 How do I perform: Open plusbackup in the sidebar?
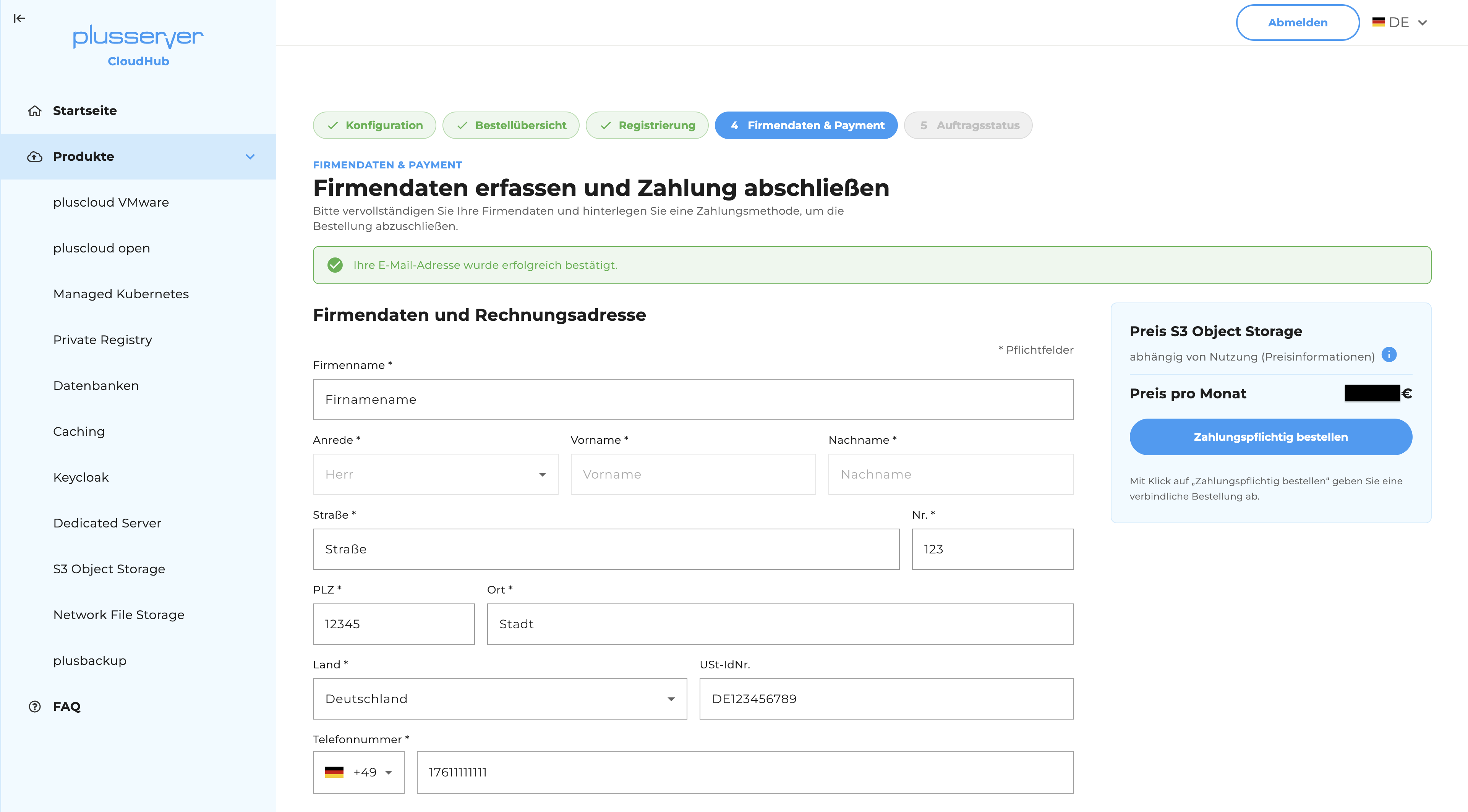(x=89, y=661)
